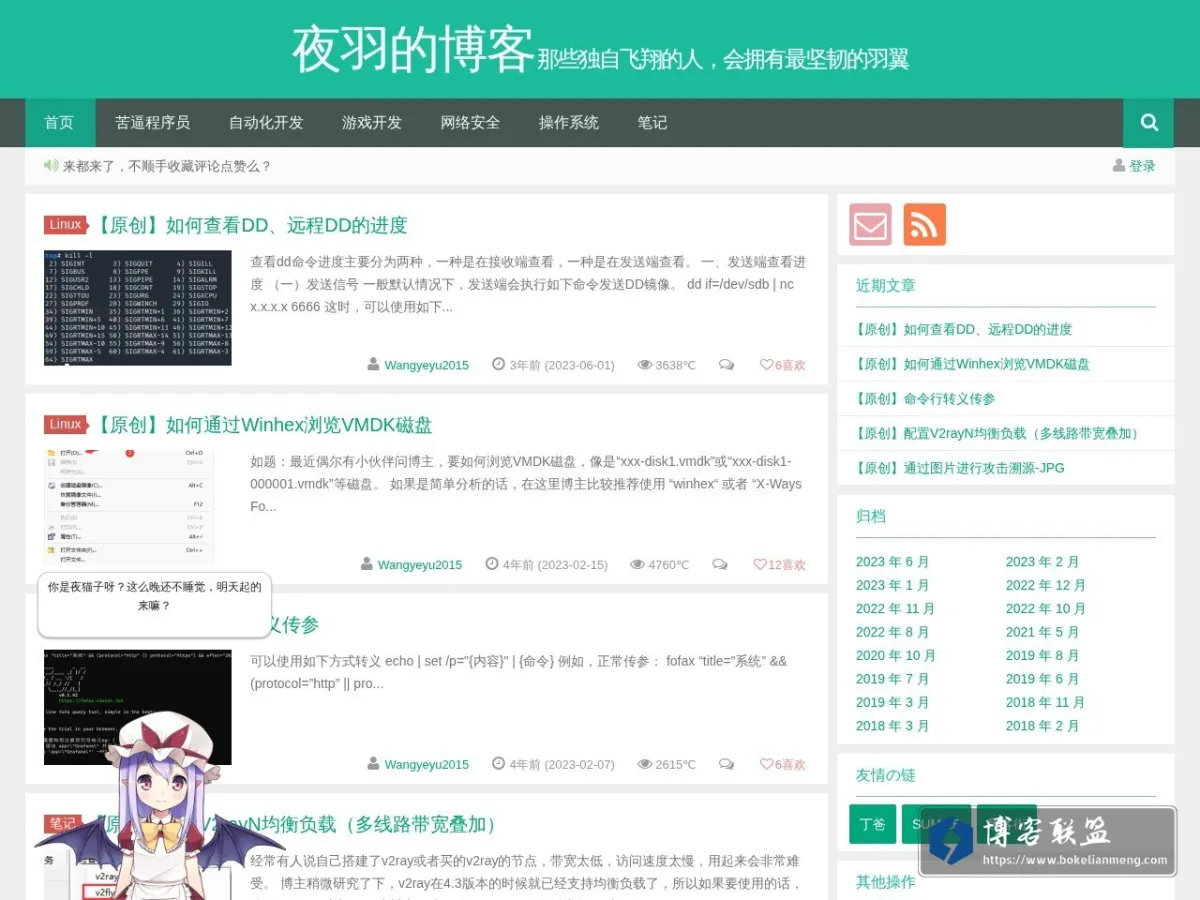Open archive 2019 年 7 月
The image size is (1200, 900).
[892, 679]
